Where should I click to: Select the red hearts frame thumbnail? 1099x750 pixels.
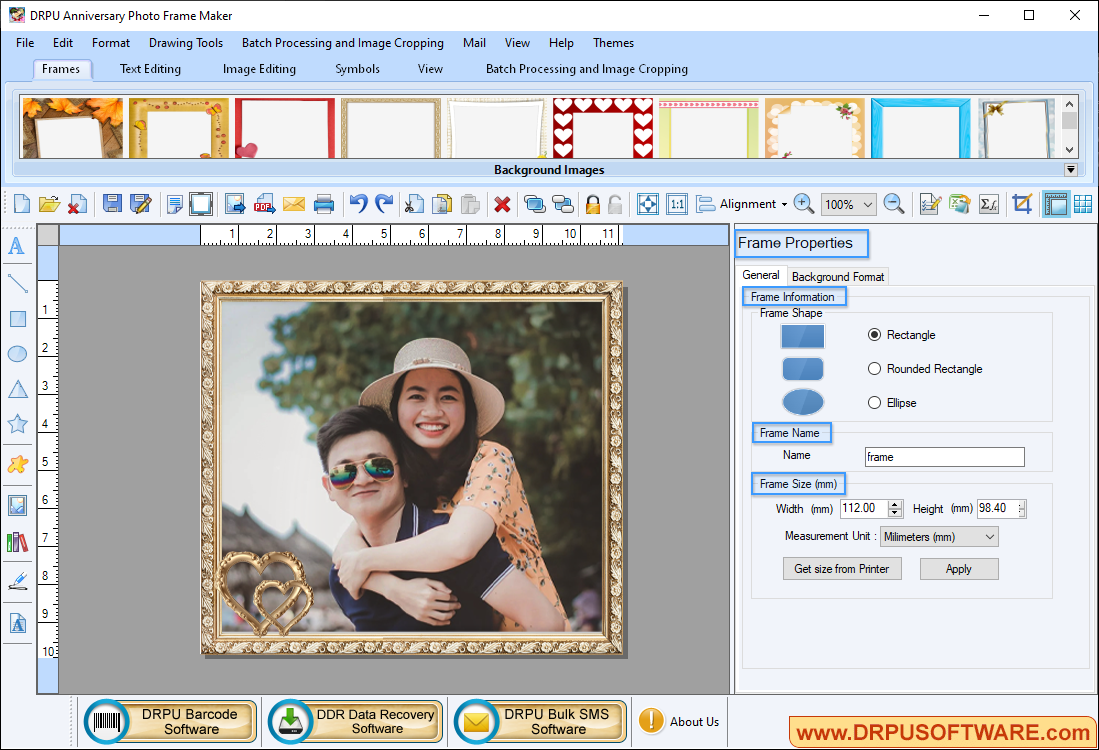tap(603, 128)
